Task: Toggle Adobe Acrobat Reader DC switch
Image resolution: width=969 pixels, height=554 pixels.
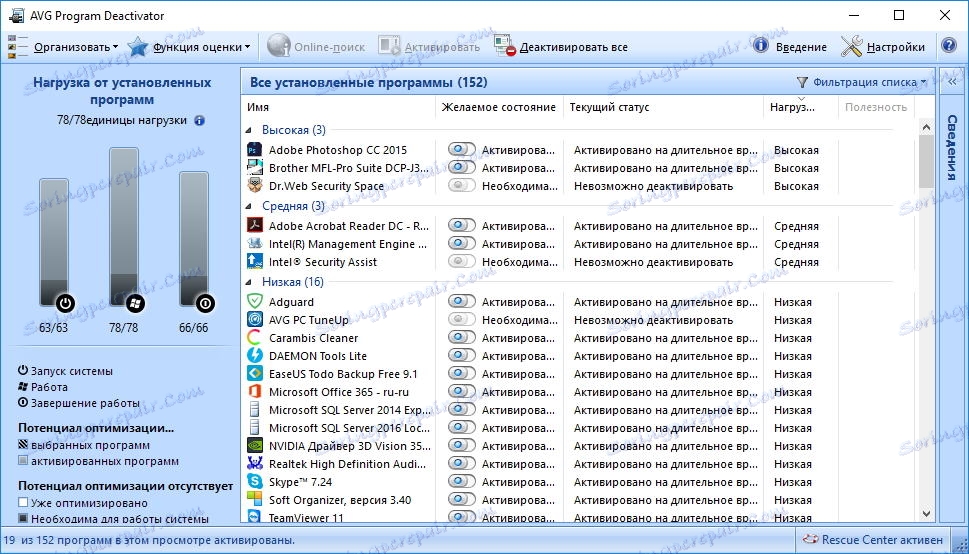Action: coord(462,226)
